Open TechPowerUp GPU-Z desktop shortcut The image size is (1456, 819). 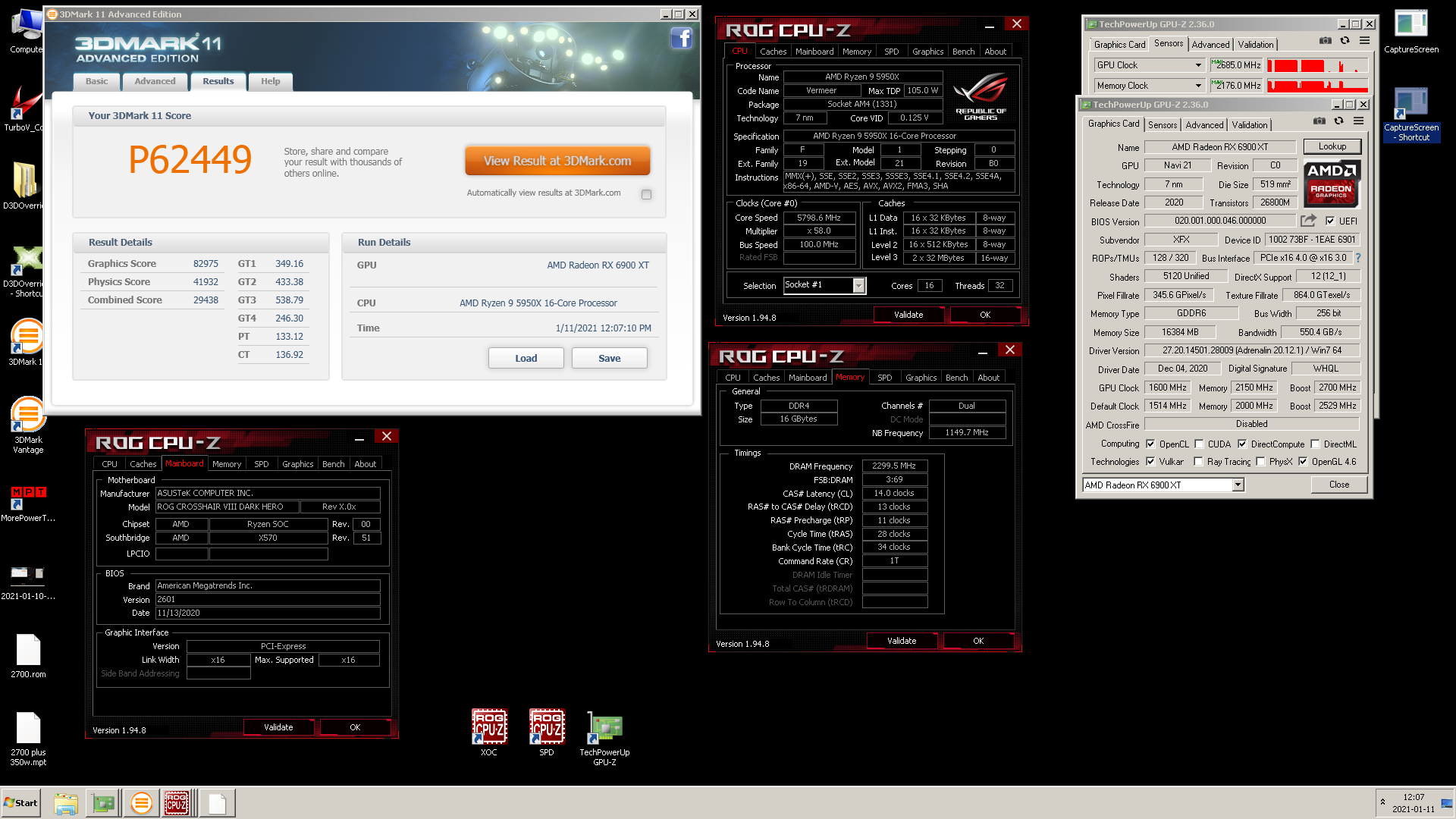tap(604, 738)
